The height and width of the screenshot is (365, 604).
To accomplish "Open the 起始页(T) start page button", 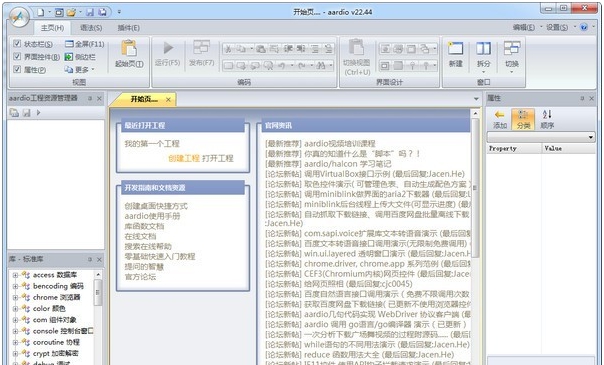I will coord(129,54).
